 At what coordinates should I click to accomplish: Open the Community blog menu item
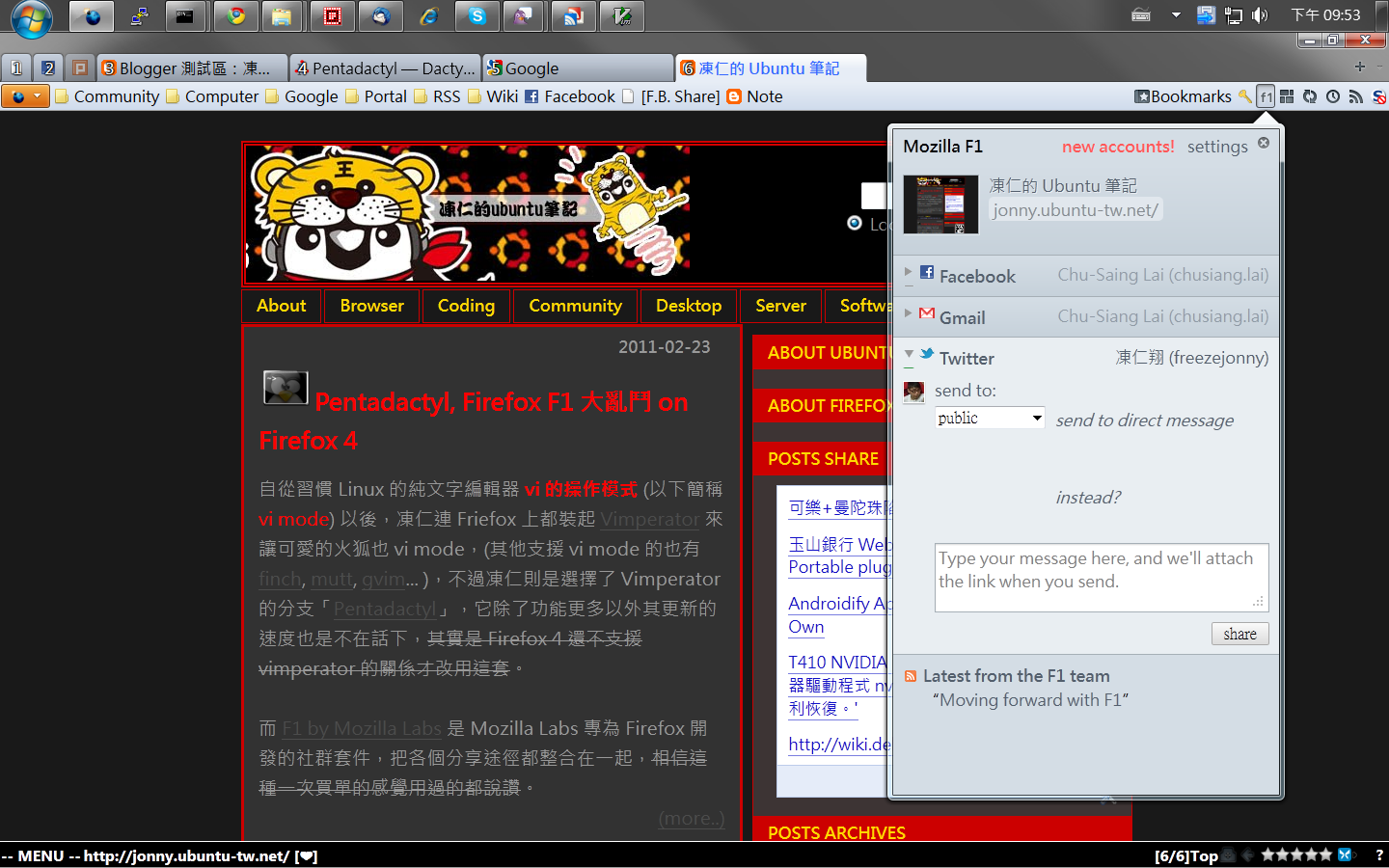(575, 306)
